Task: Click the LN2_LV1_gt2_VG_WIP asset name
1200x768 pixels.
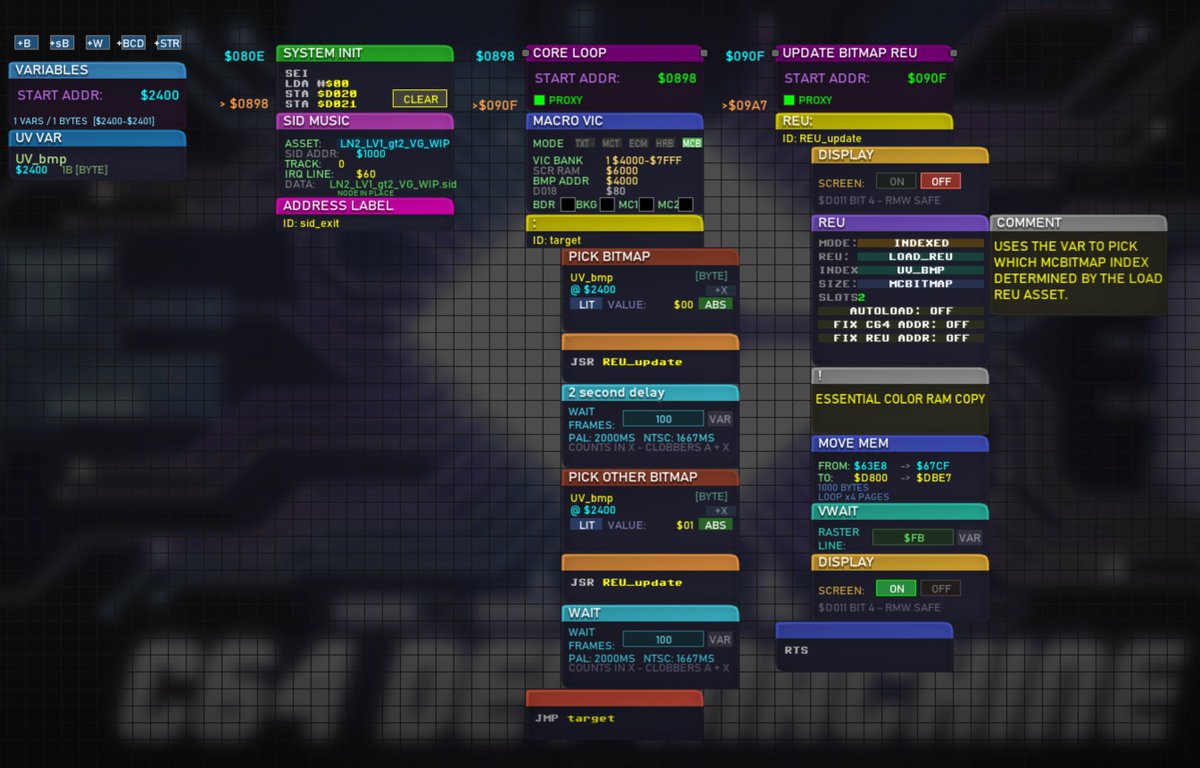Action: pos(394,144)
